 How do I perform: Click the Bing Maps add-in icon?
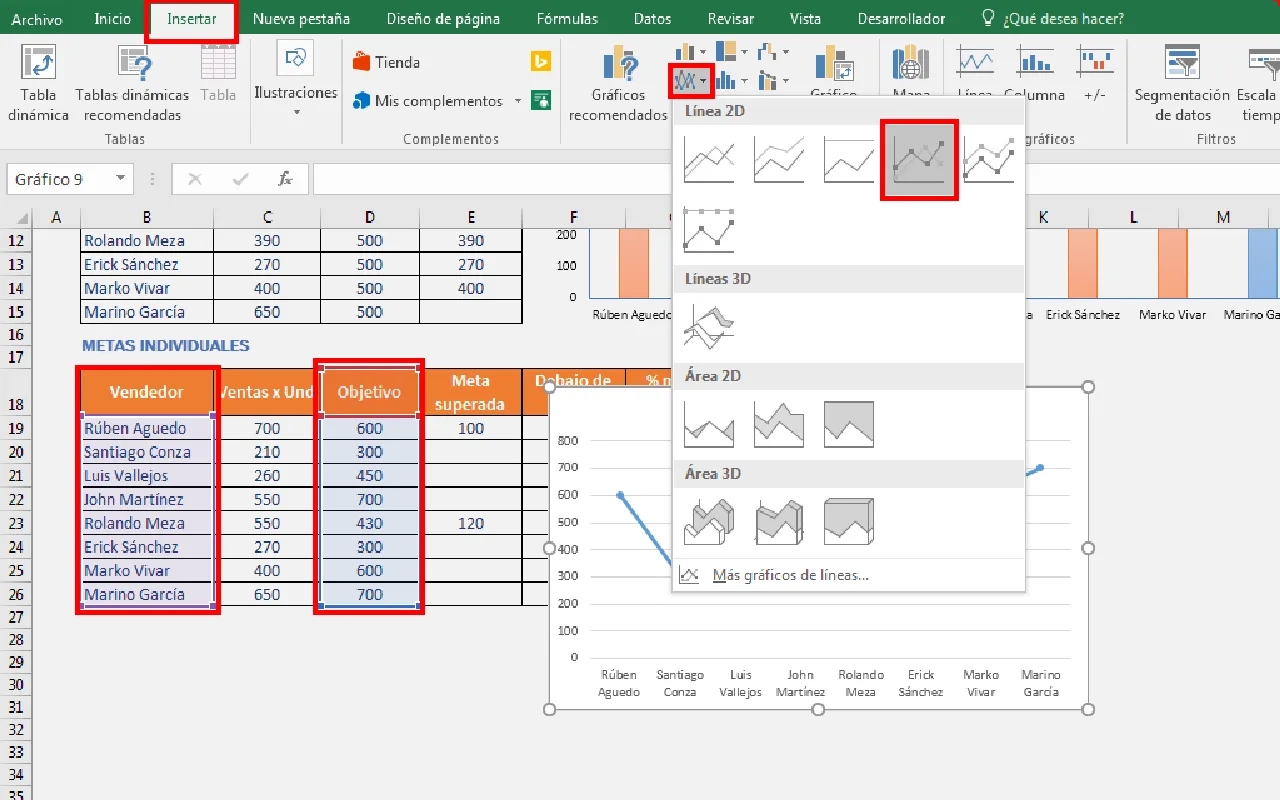click(x=541, y=62)
